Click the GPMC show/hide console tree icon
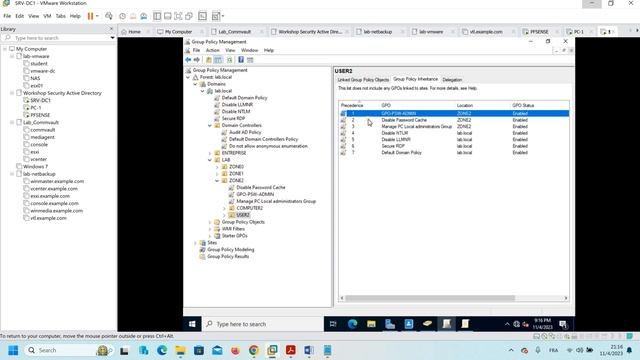This screenshot has width=640, height=360. 218,60
